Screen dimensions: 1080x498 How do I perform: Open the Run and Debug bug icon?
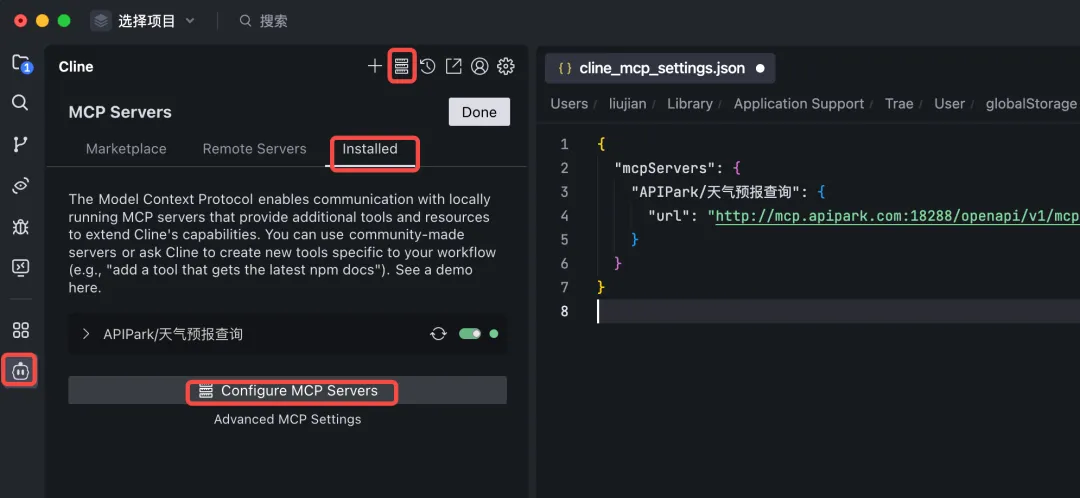[x=21, y=227]
